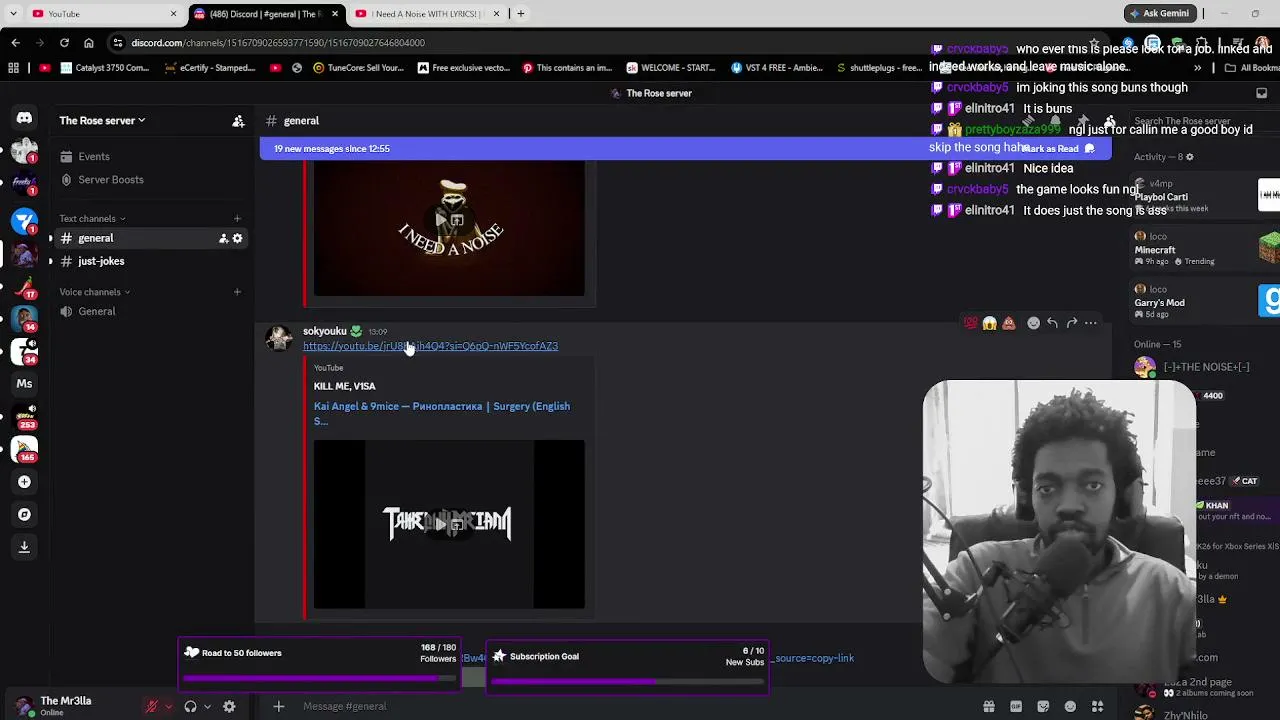Reload the browser page
Image resolution: width=1280 pixels, height=720 pixels.
click(64, 43)
